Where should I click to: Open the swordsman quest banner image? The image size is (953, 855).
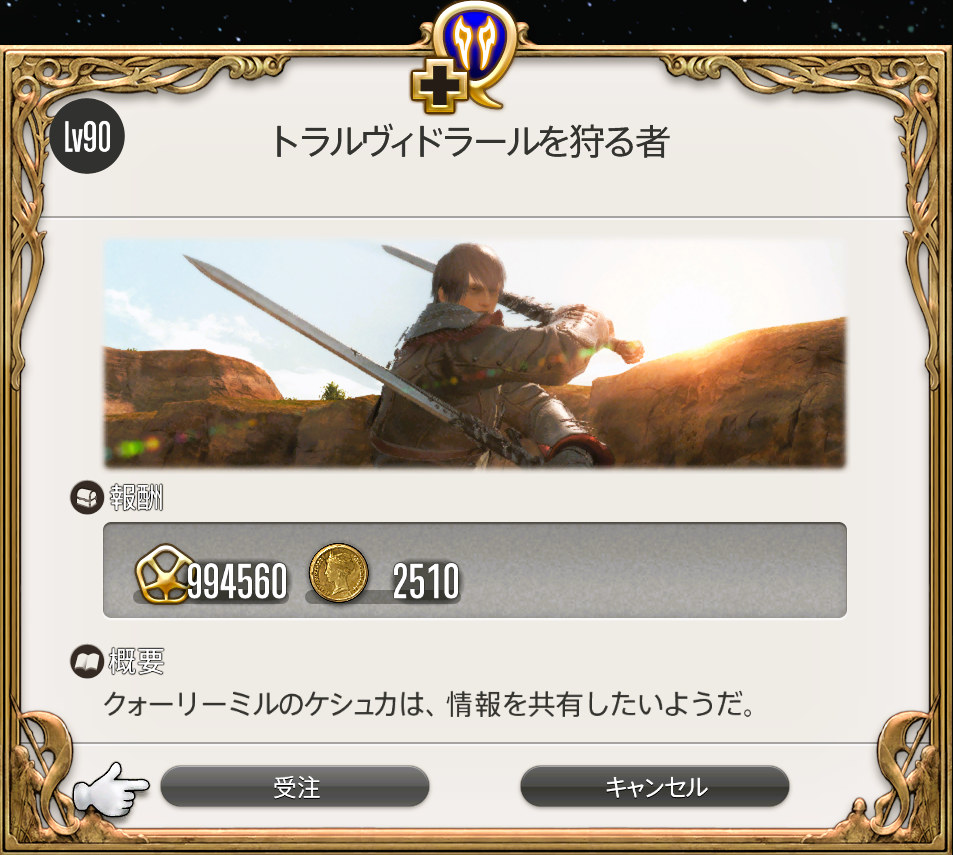pos(475,353)
